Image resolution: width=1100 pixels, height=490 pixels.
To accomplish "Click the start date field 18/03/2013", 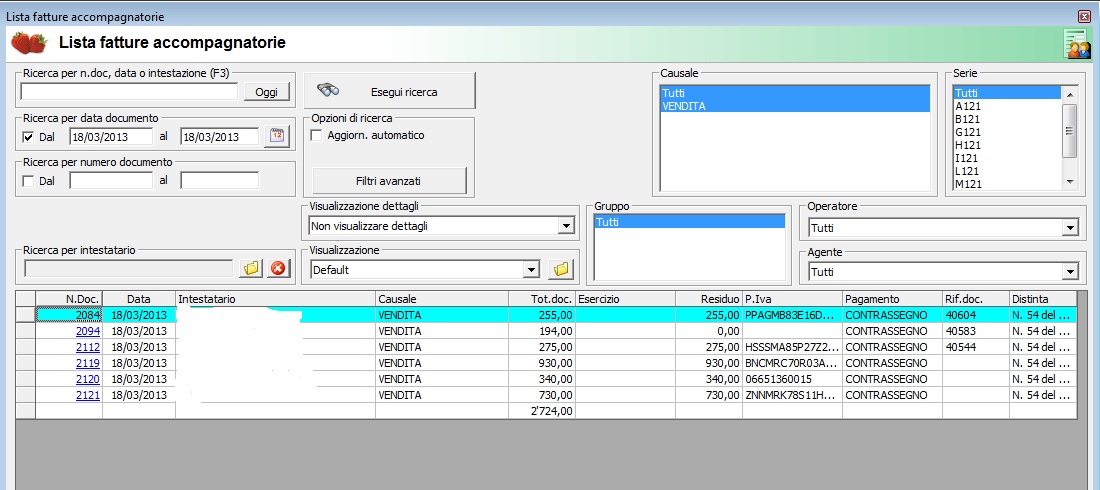I will point(111,136).
